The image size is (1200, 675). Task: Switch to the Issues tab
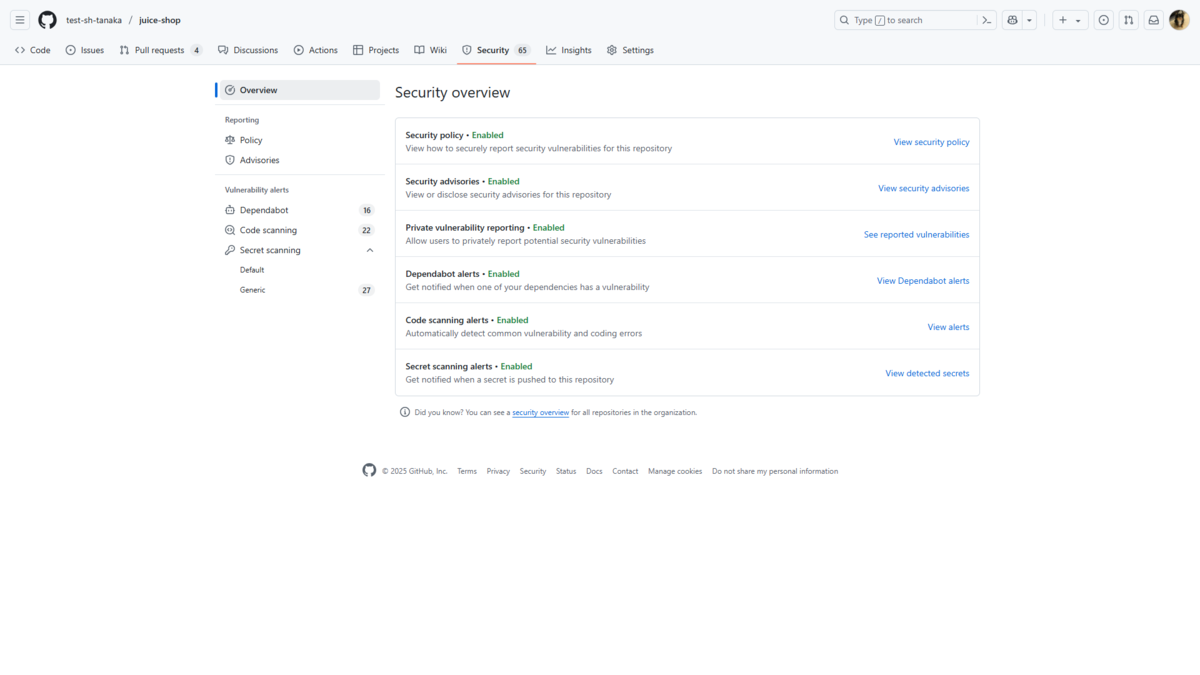pos(85,50)
